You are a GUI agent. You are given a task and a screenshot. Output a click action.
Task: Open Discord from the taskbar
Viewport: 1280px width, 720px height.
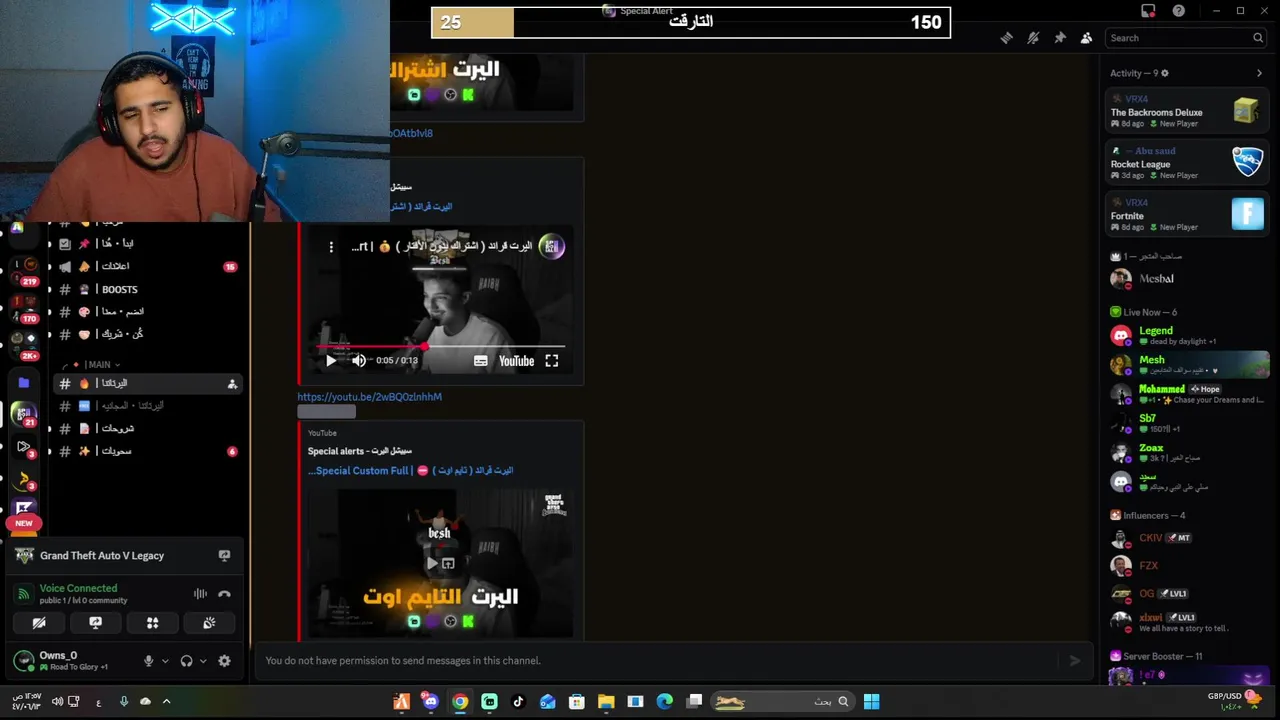click(431, 702)
